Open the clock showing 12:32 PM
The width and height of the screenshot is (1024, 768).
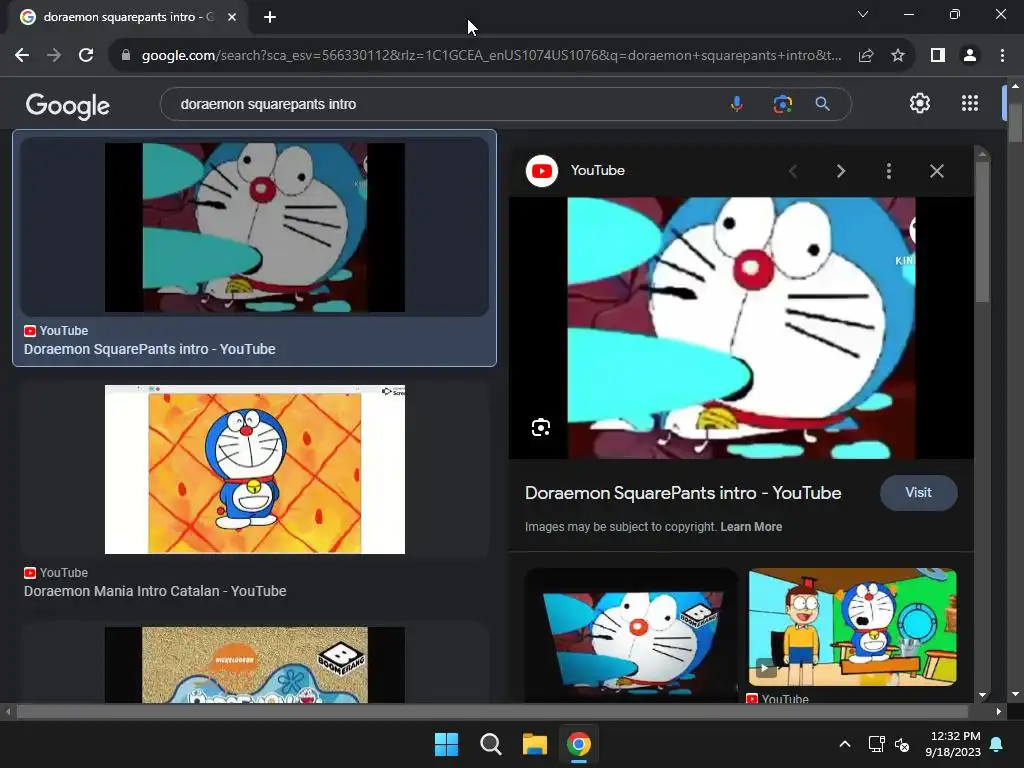953,744
